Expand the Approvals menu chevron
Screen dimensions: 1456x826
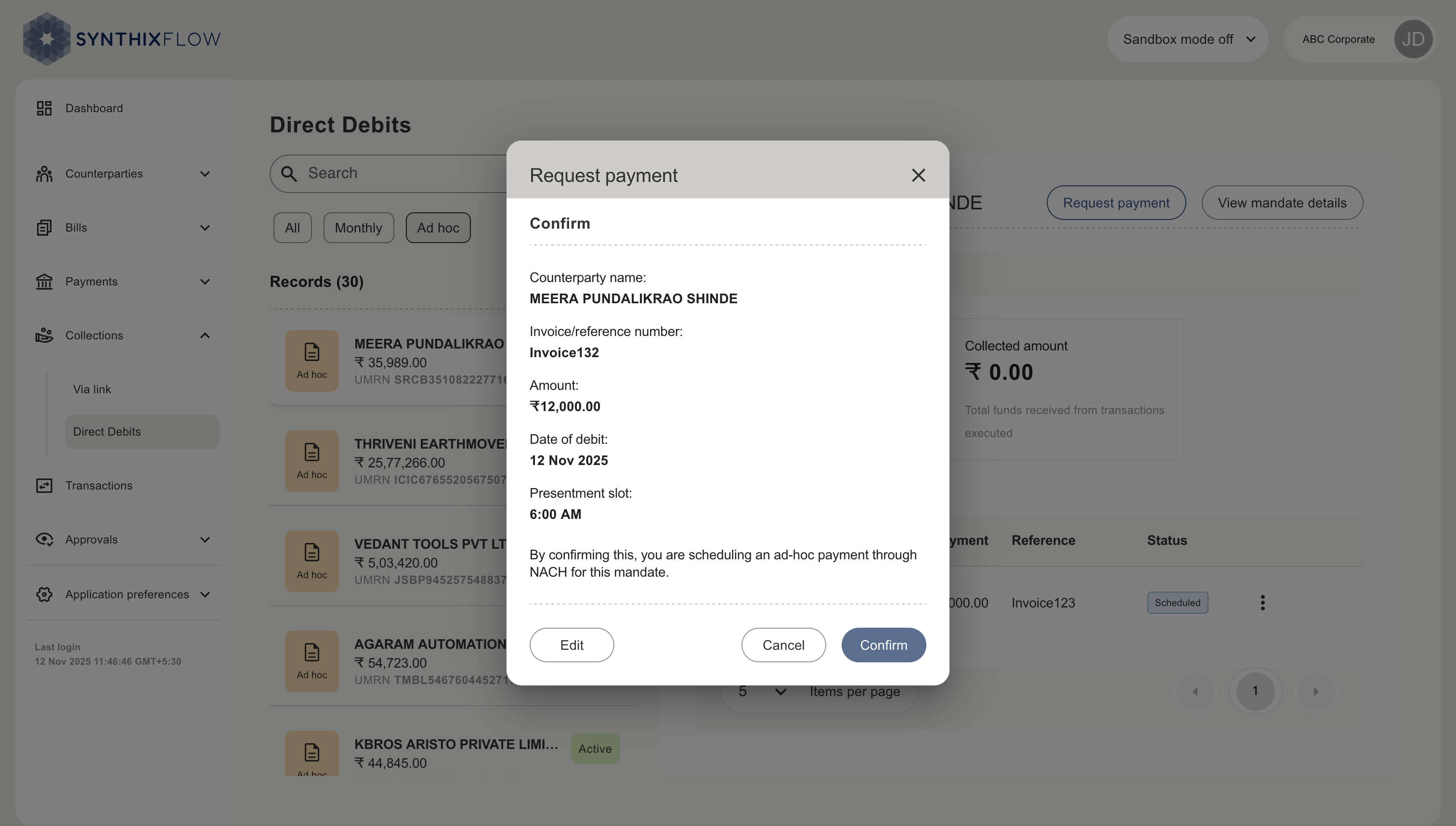pos(205,540)
